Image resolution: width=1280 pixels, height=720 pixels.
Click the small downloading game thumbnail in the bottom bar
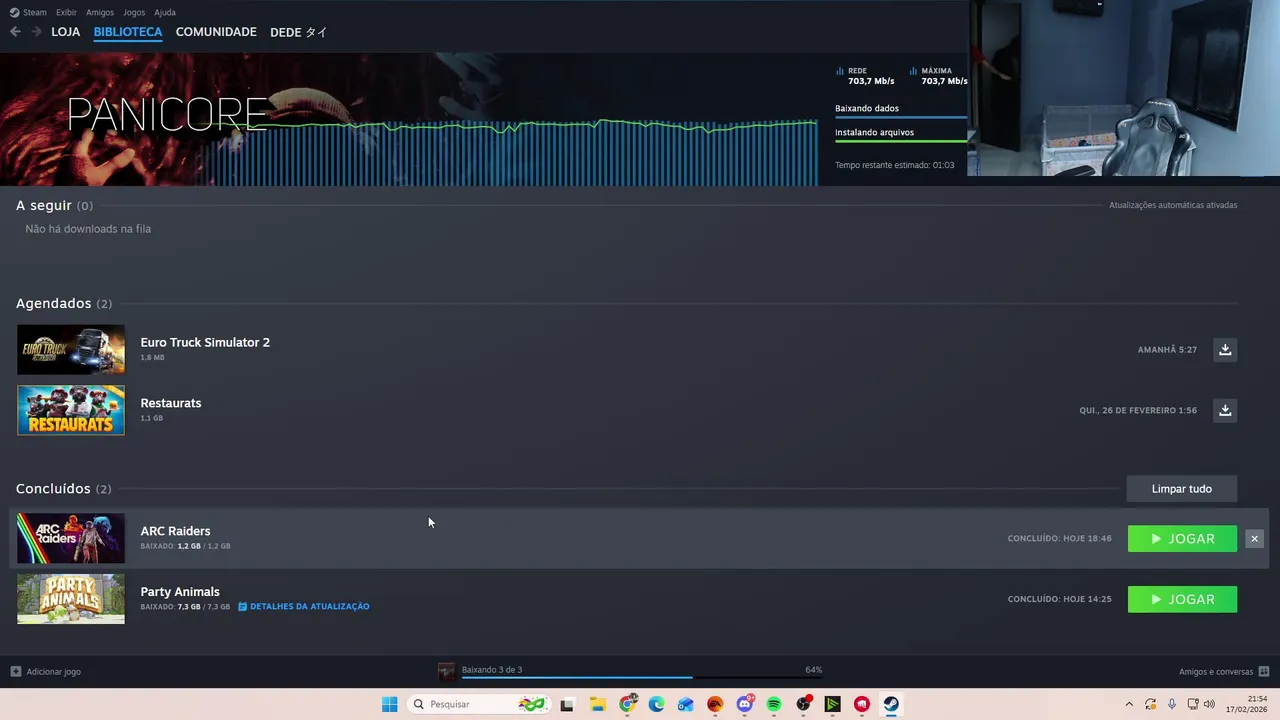click(447, 672)
